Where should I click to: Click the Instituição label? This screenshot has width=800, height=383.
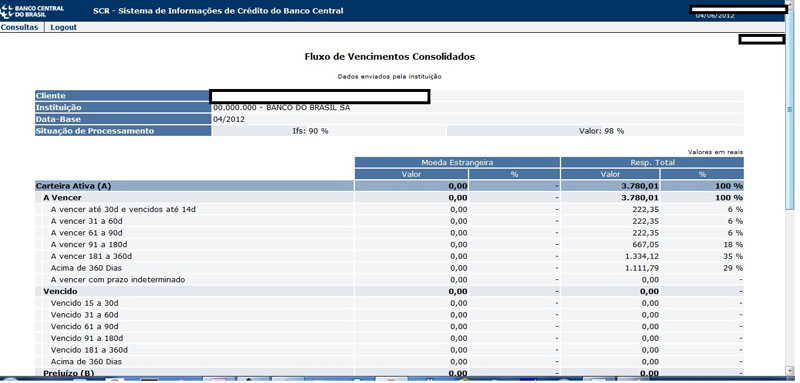(x=58, y=108)
